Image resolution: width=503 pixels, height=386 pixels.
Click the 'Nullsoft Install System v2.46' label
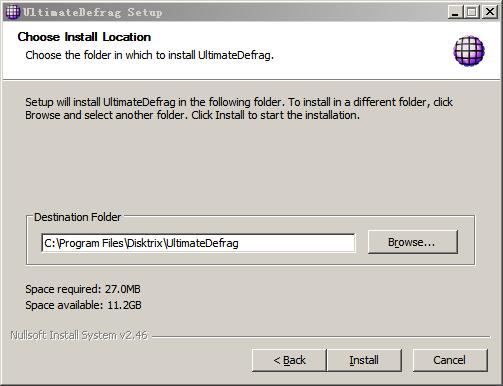click(79, 335)
